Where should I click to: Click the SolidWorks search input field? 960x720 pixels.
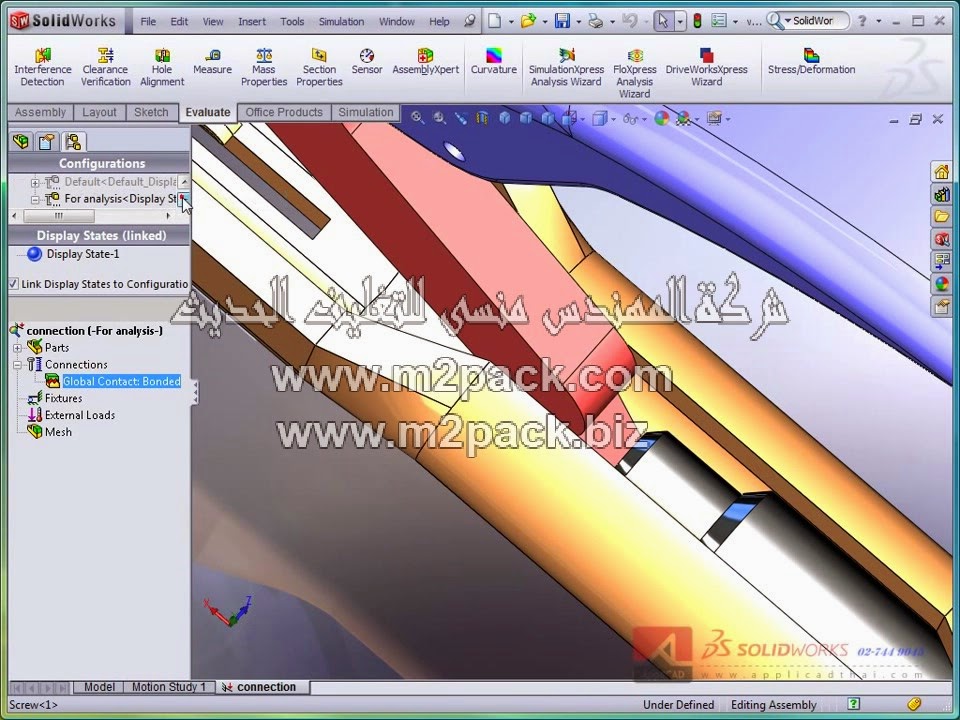815,21
